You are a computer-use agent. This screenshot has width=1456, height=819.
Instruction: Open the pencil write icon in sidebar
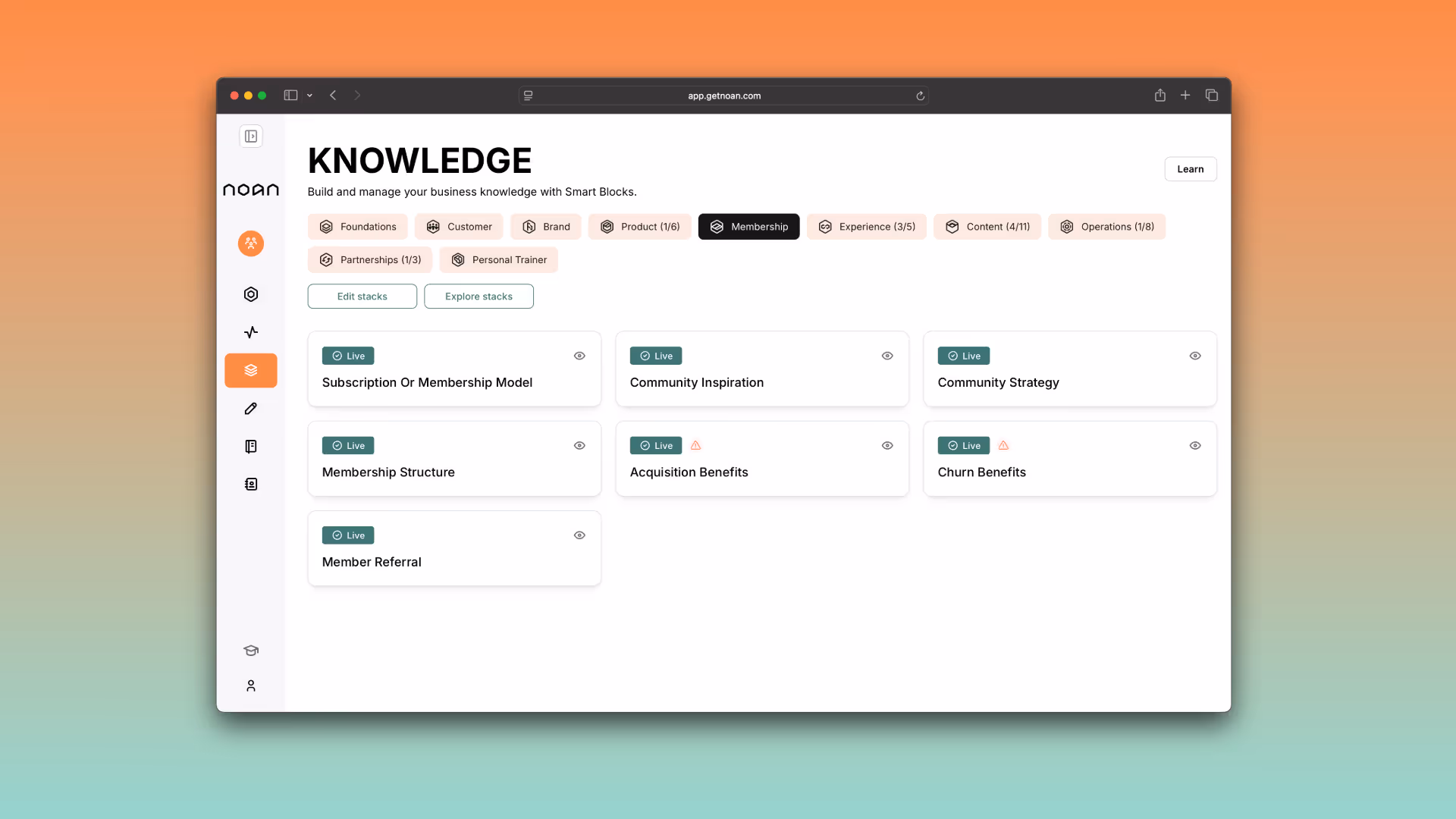tap(251, 409)
